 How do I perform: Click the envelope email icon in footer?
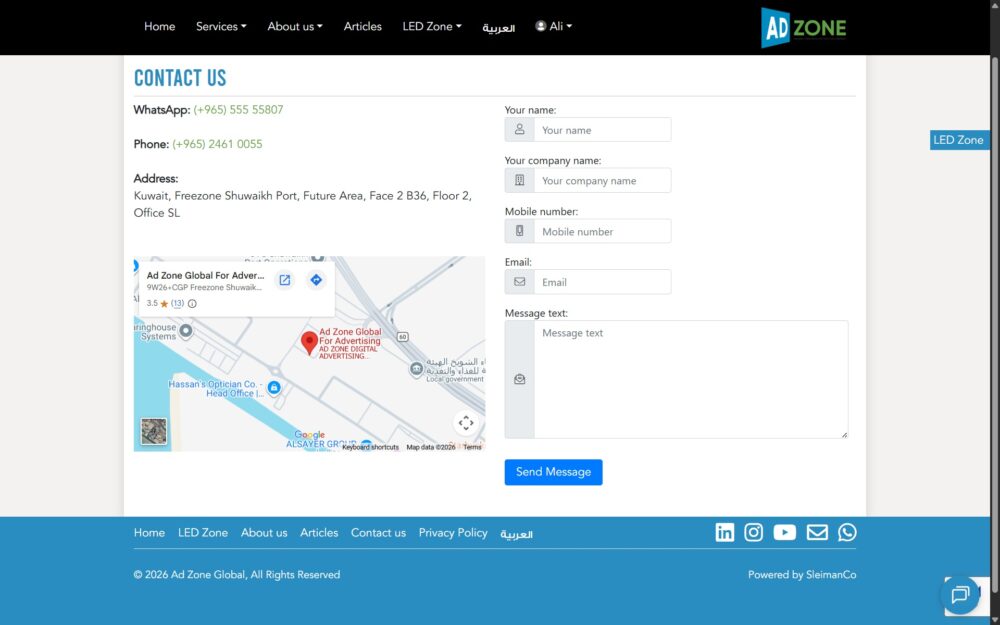pos(817,532)
